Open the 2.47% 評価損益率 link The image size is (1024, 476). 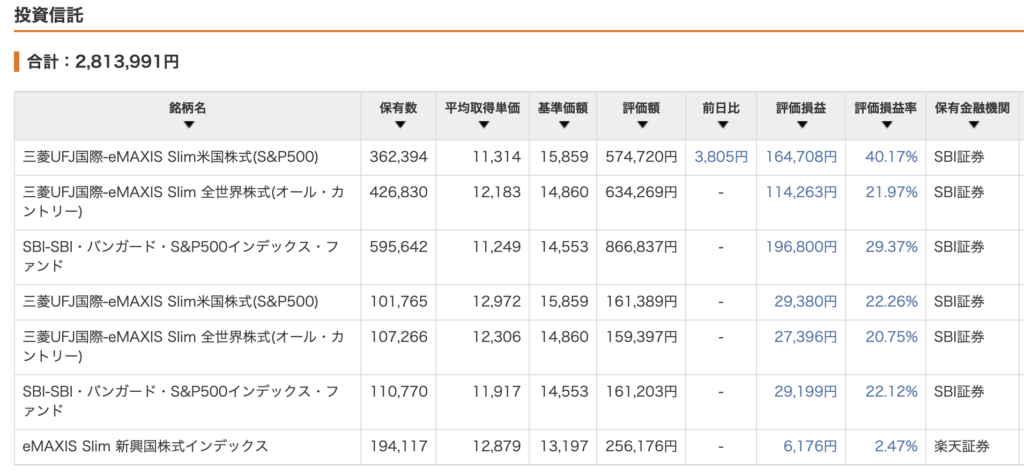click(896, 447)
